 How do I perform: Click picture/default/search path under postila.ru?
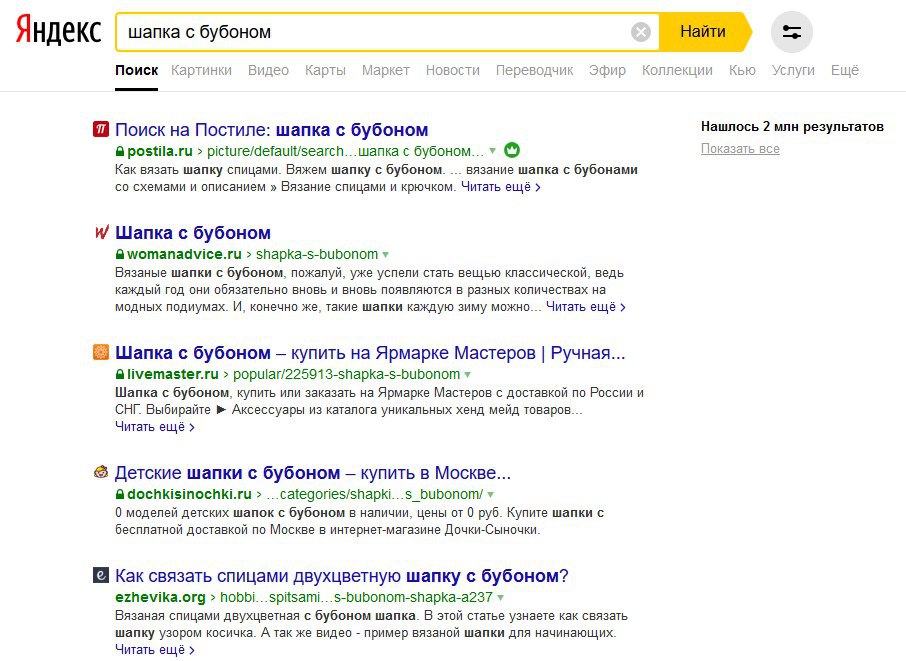tap(346, 151)
